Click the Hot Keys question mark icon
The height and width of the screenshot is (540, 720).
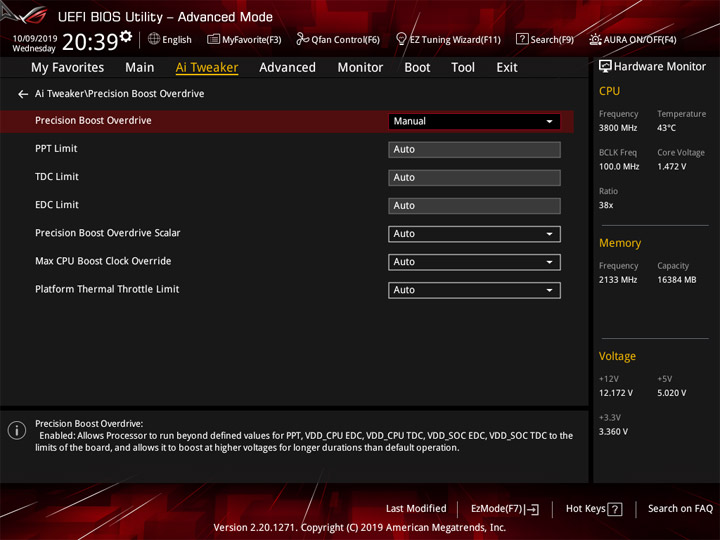614,509
